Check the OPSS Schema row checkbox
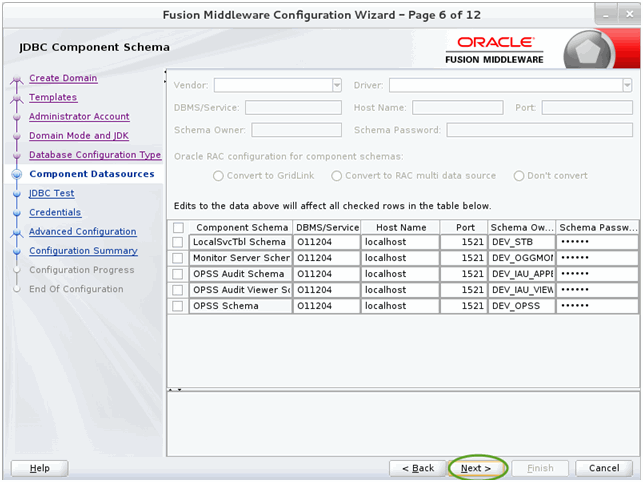 click(x=178, y=306)
